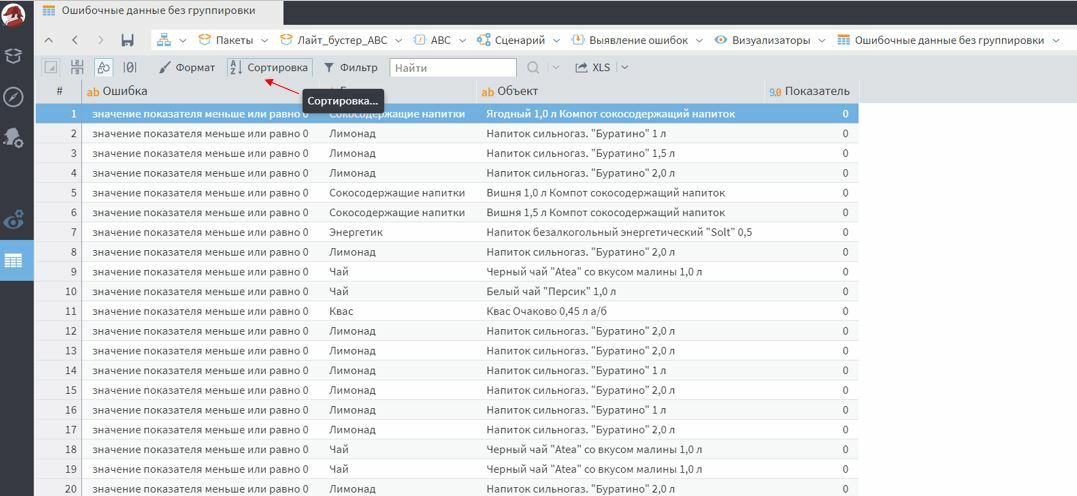Expand dropdown arrow after Визуализаторы
This screenshot has width=1077, height=496.
click(x=821, y=40)
